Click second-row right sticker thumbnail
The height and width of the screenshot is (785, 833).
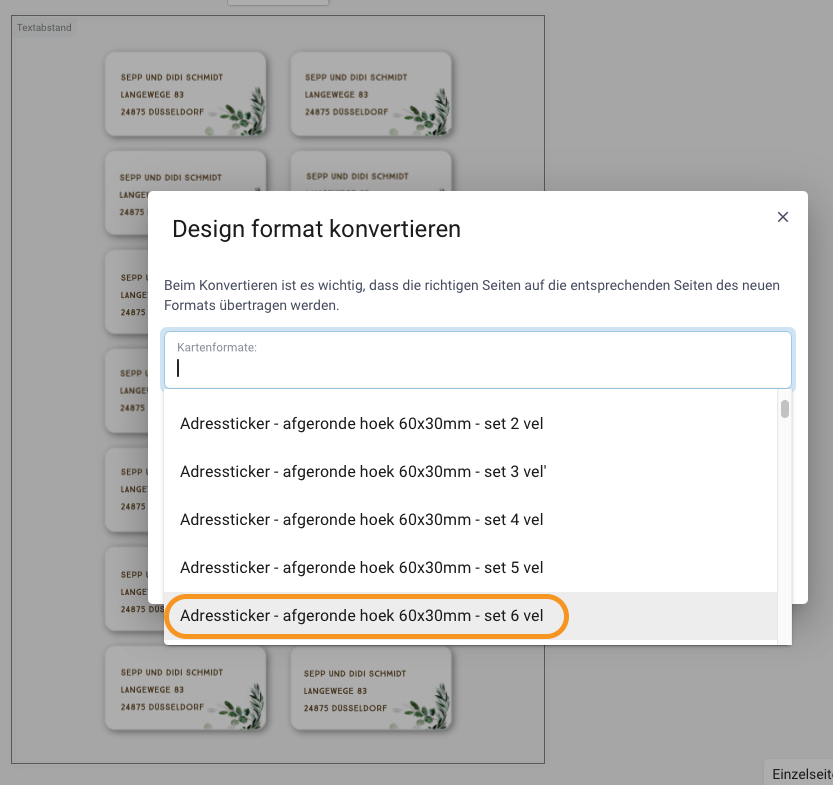click(x=371, y=171)
